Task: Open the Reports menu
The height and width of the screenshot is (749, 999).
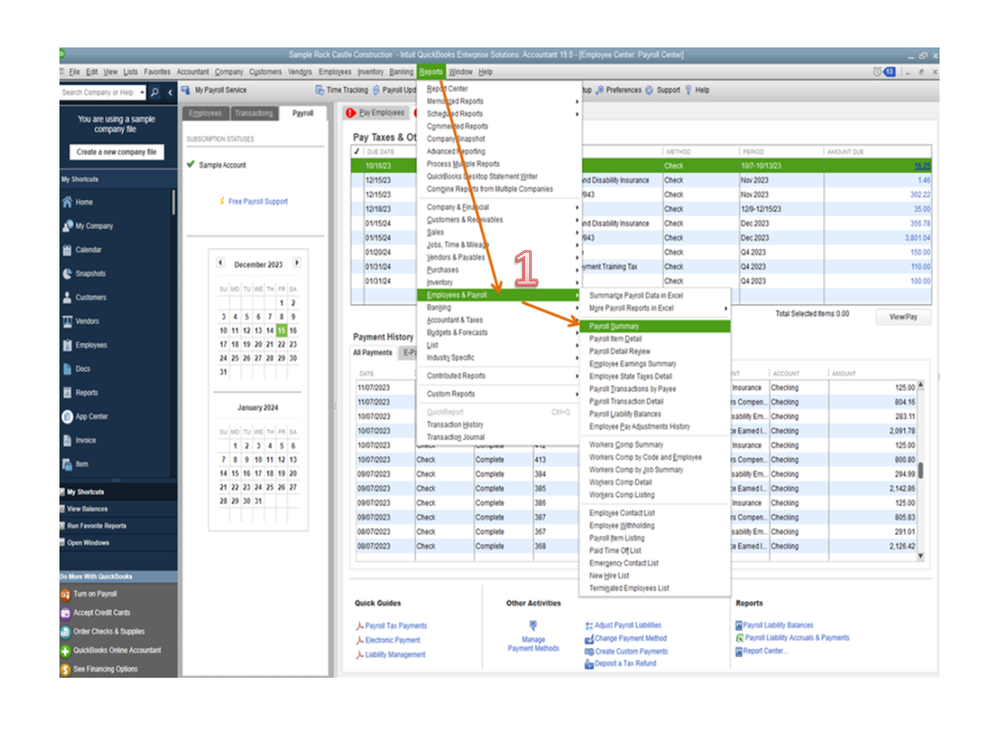Action: [x=431, y=72]
